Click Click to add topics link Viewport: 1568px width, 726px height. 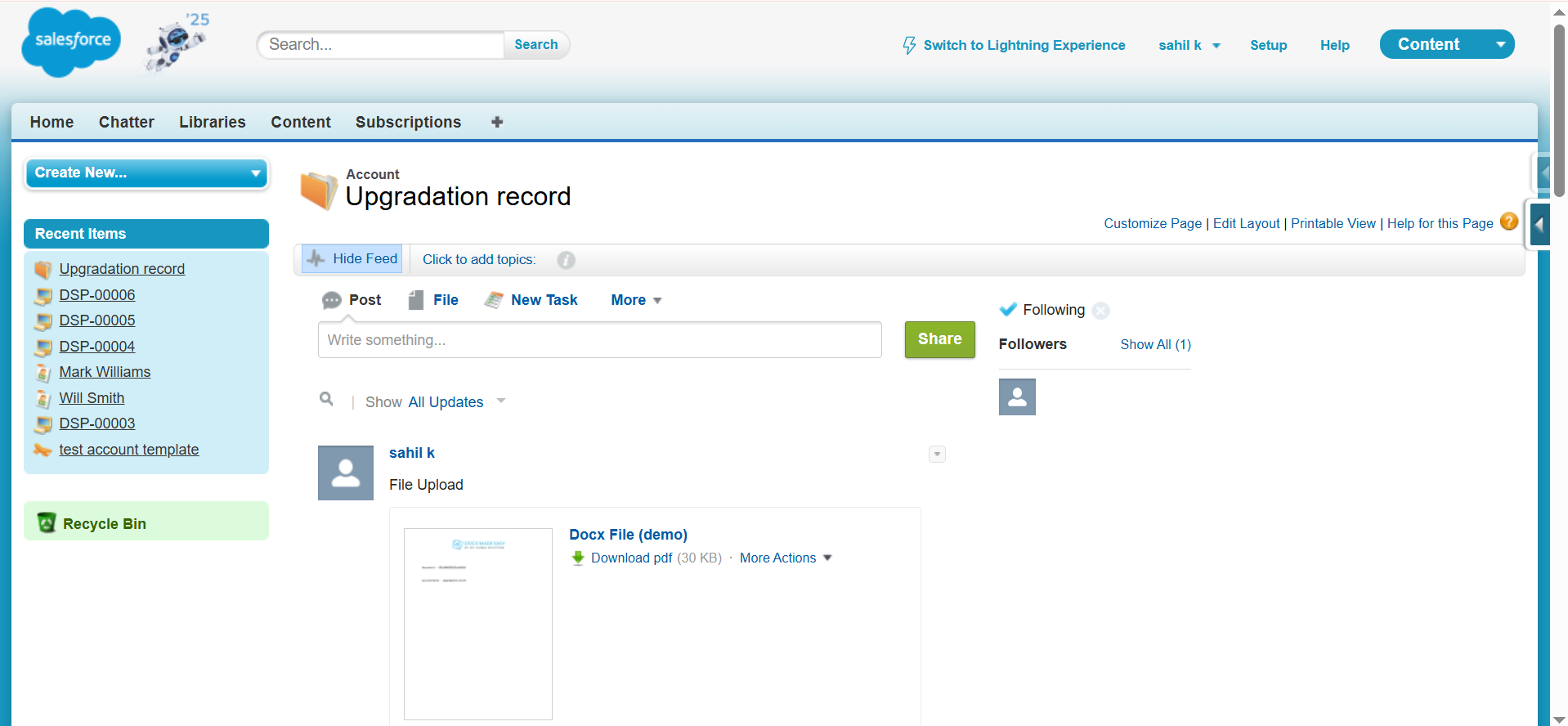pyautogui.click(x=479, y=259)
